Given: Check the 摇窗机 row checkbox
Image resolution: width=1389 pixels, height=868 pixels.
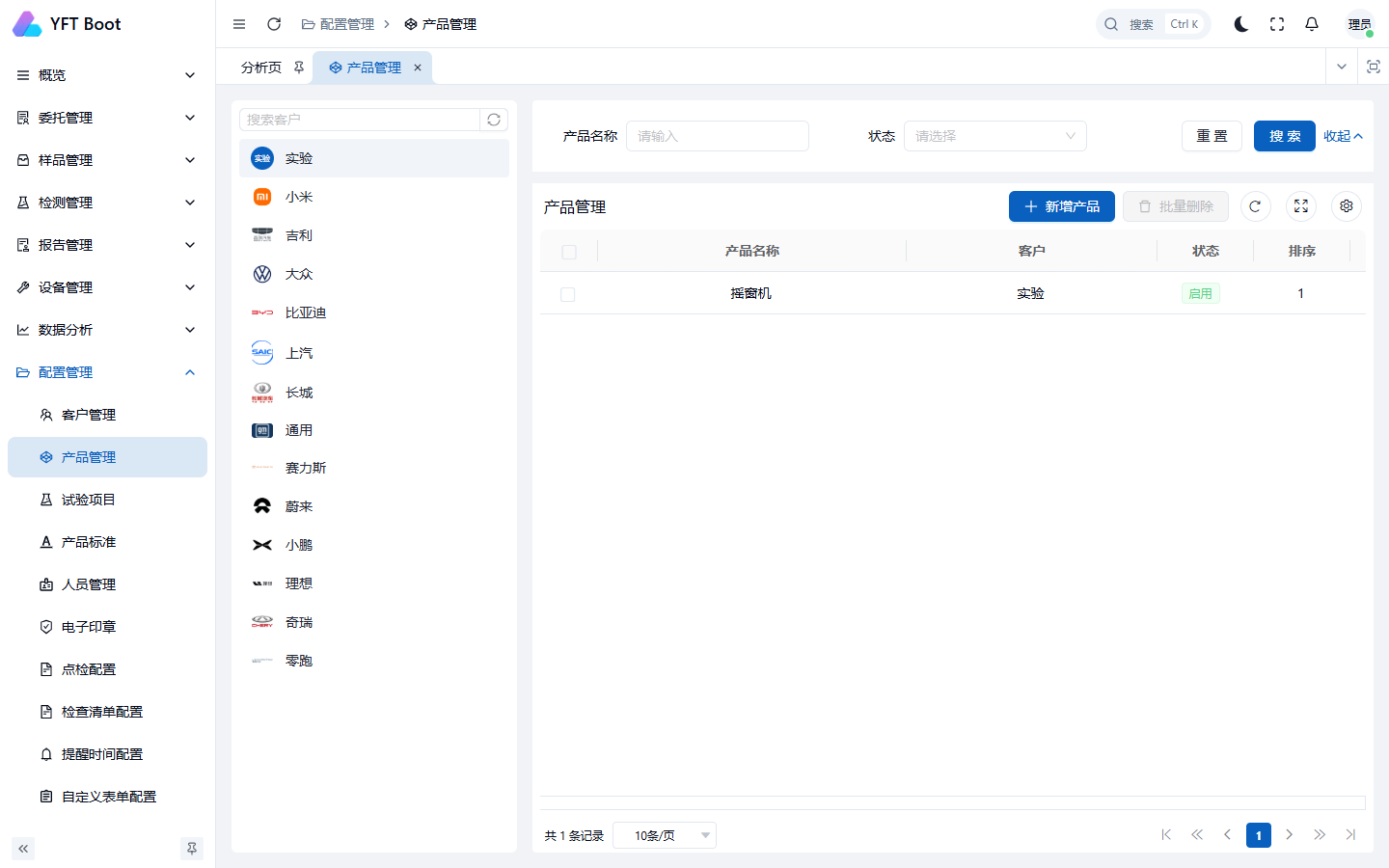Looking at the screenshot, I should (568, 294).
